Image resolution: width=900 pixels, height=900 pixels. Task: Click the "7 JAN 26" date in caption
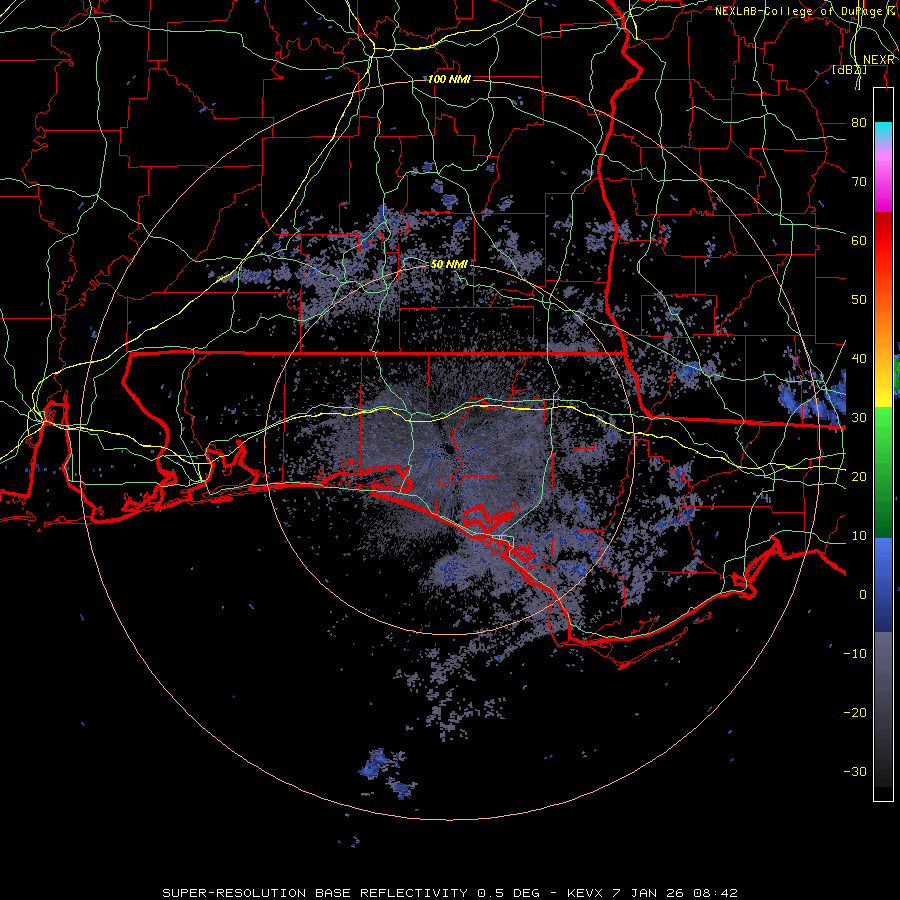point(650,893)
